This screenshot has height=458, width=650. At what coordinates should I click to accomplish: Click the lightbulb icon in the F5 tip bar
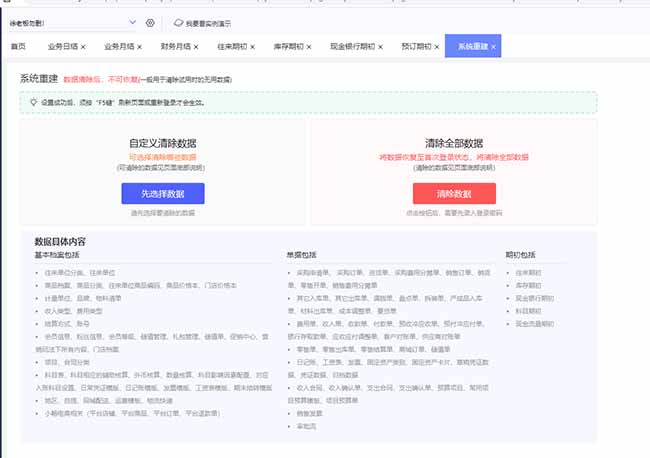coord(33,102)
